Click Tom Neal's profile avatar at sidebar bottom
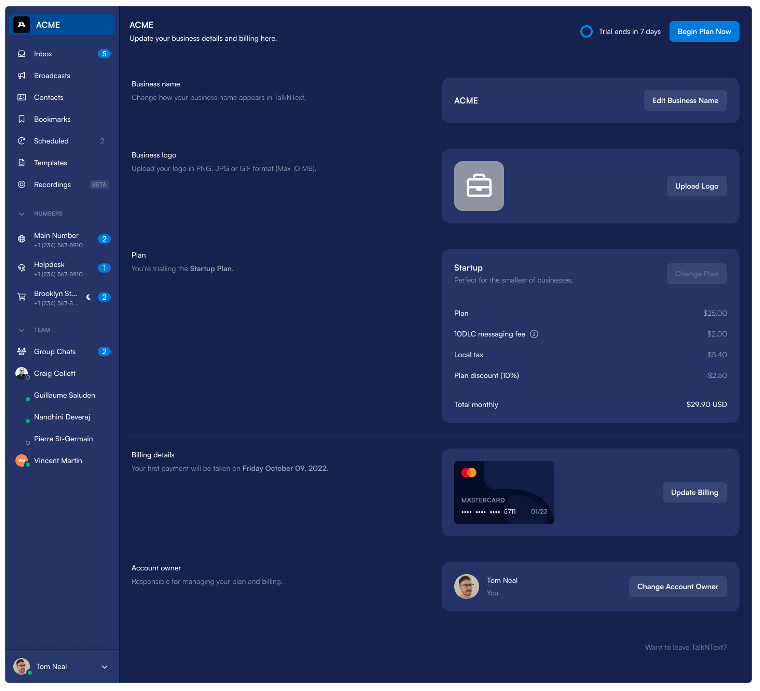The width and height of the screenshot is (760, 691). [x=22, y=667]
